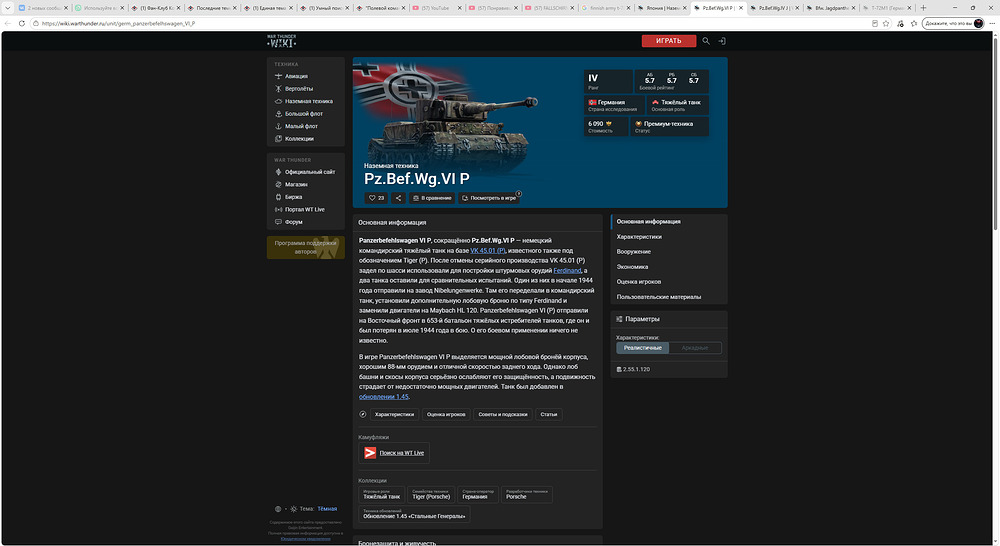Switch theme via Тёмная link
Screen dimensions: 1000x546
click(x=327, y=509)
